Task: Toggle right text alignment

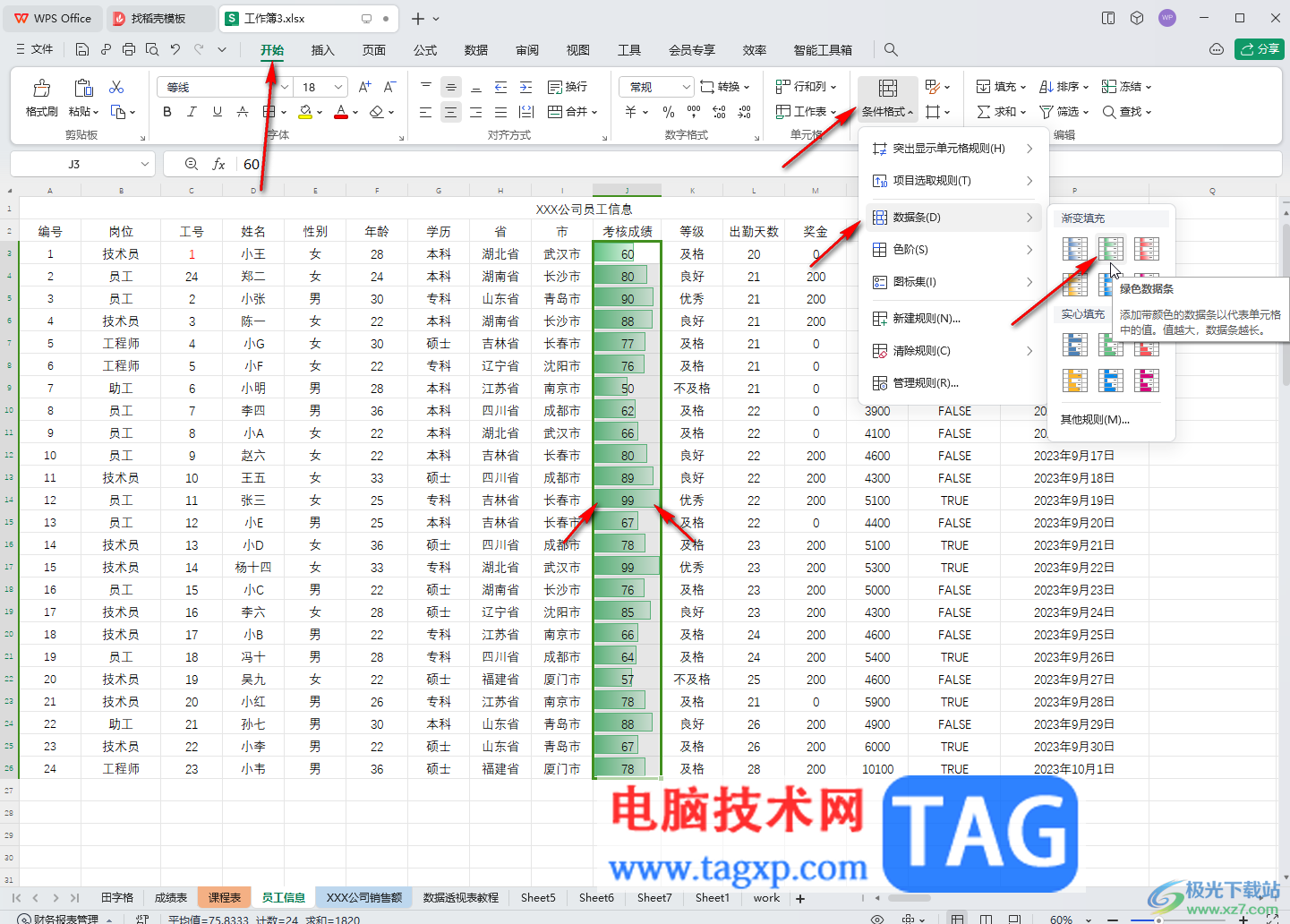Action: coord(476,112)
